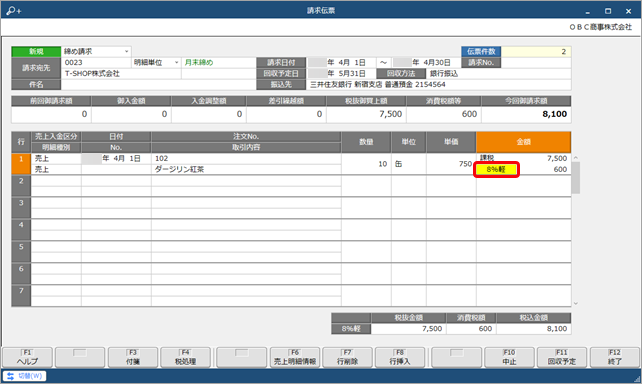
Task: Open the 明細単位 dropdown
Action: pos(176,63)
